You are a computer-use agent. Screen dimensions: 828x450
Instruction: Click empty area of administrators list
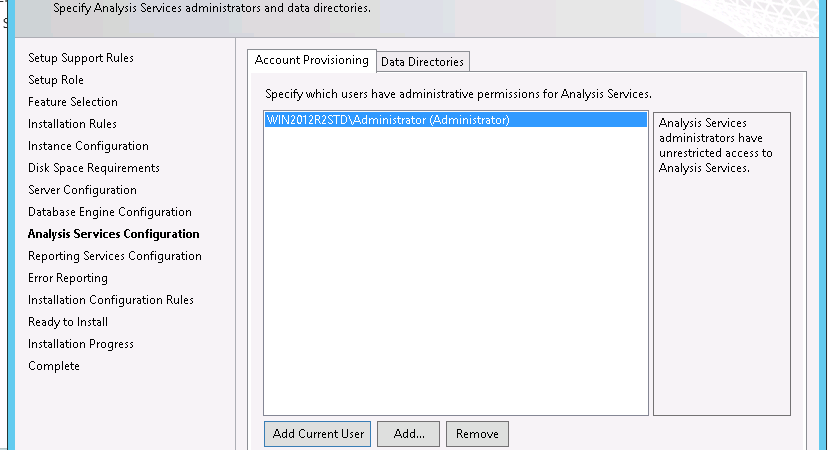456,270
